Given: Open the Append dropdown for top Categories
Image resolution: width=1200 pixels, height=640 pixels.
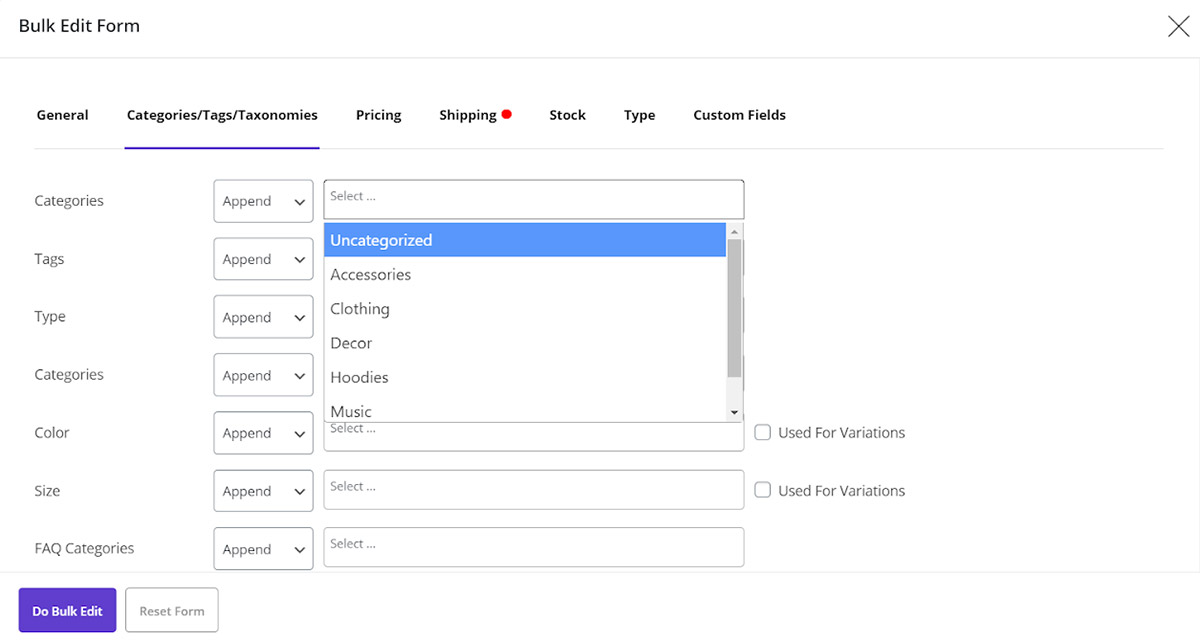Looking at the screenshot, I should 263,201.
